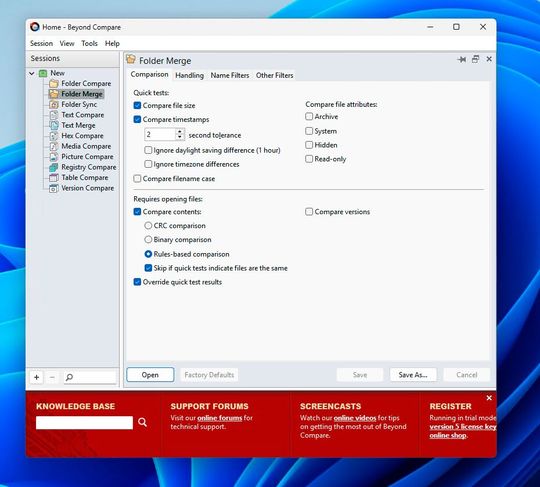This screenshot has height=487, width=540.
Task: Check the Read-only attribute box
Action: tap(309, 159)
